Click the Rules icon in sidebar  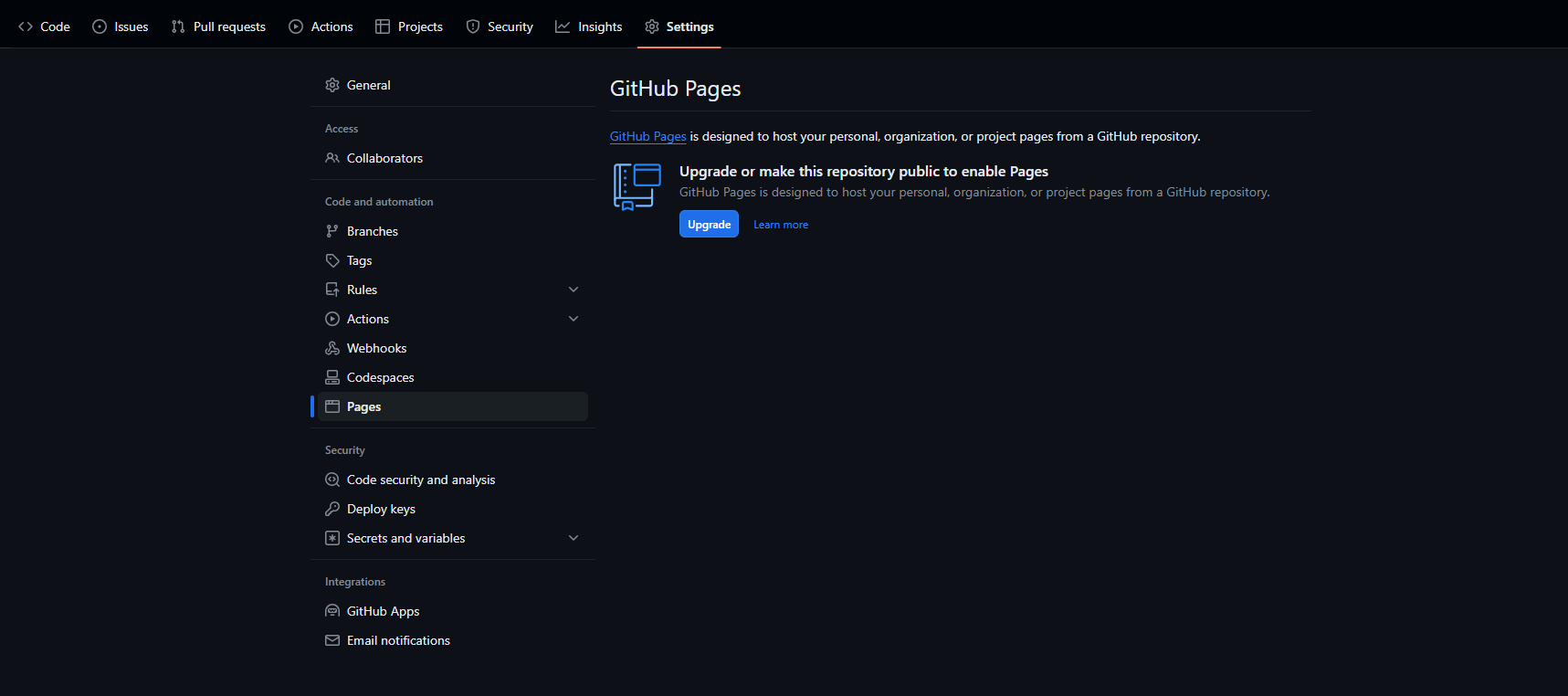point(332,290)
